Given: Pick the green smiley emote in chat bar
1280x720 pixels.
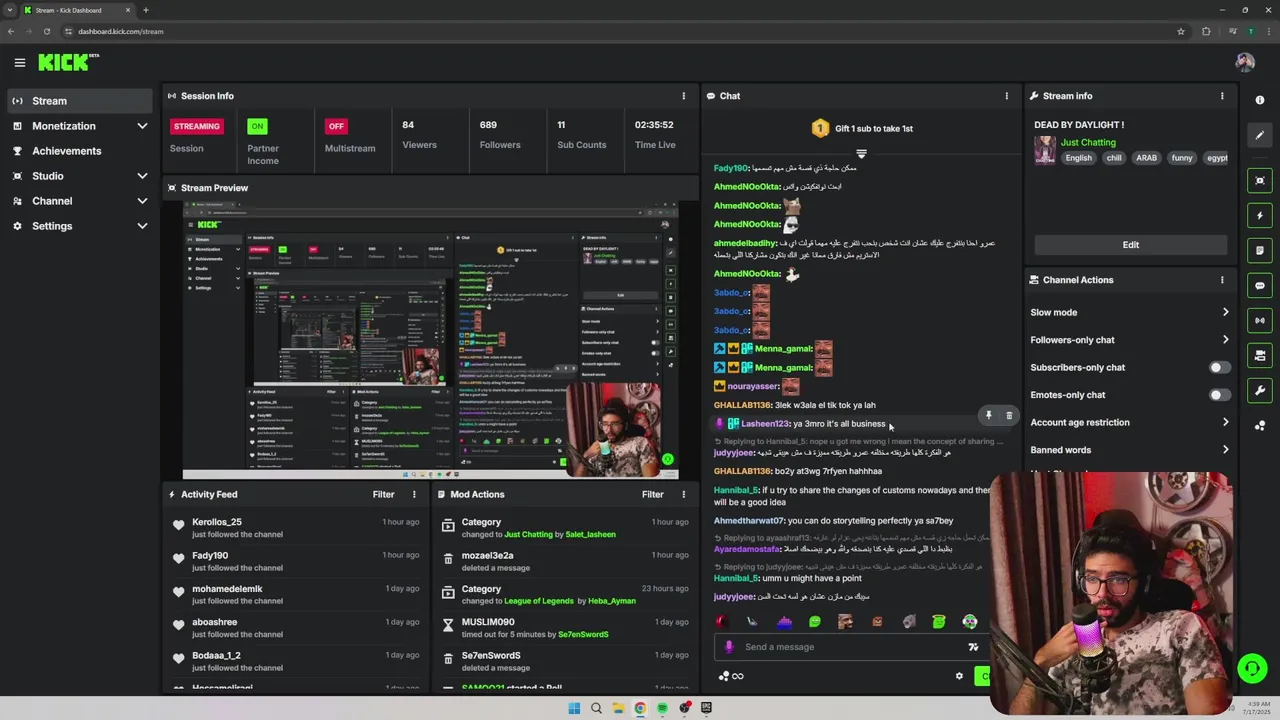Looking at the screenshot, I should pos(815,622).
